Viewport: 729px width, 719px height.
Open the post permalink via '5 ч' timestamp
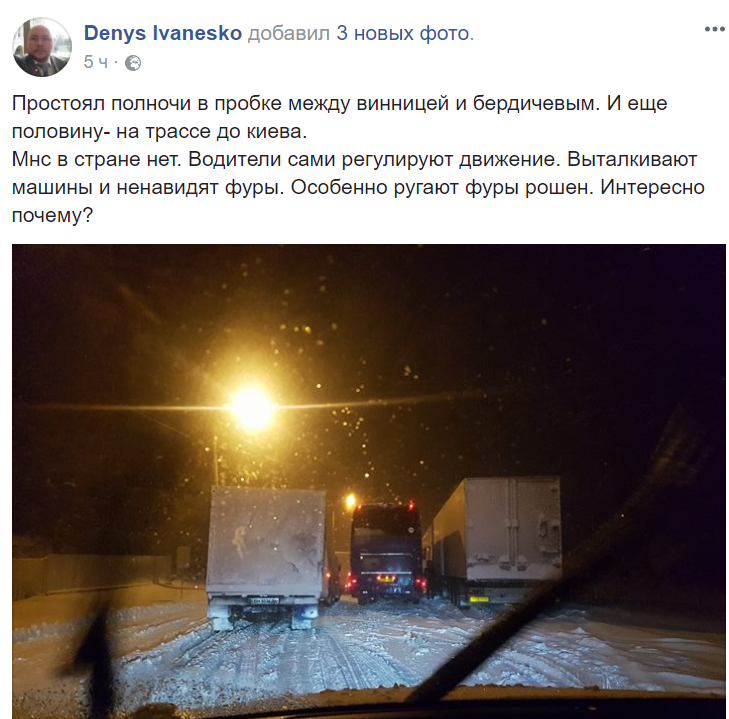coord(96,62)
